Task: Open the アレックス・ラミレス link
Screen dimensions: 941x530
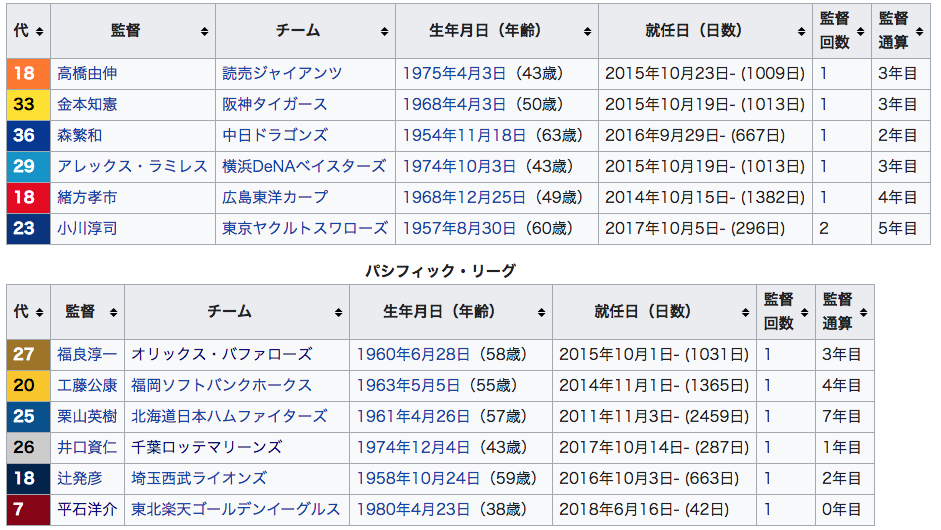Action: (132, 166)
